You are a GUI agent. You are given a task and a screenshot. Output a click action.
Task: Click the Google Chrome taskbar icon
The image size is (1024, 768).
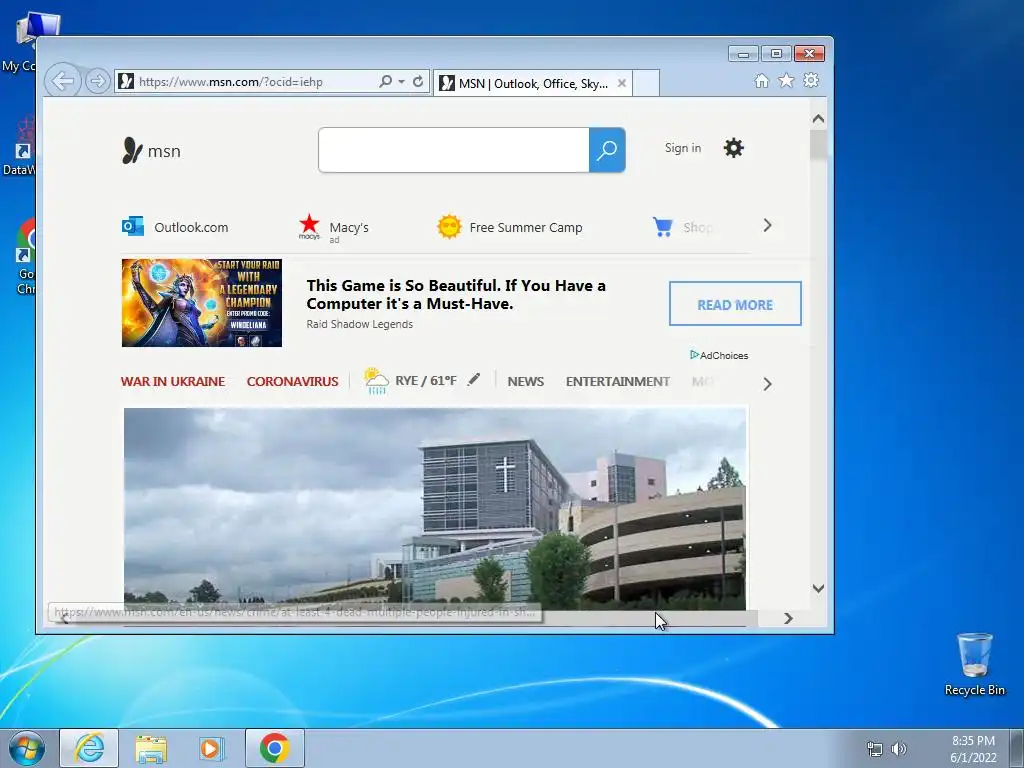(x=274, y=748)
